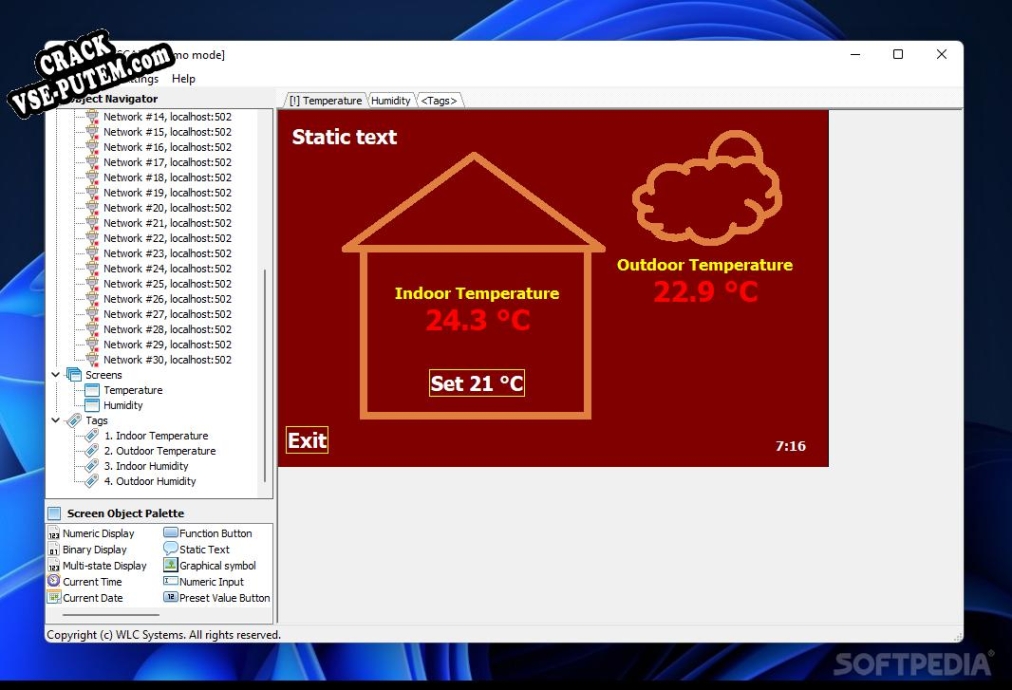
Task: Select Network #15, localhost:502 row
Action: [167, 132]
